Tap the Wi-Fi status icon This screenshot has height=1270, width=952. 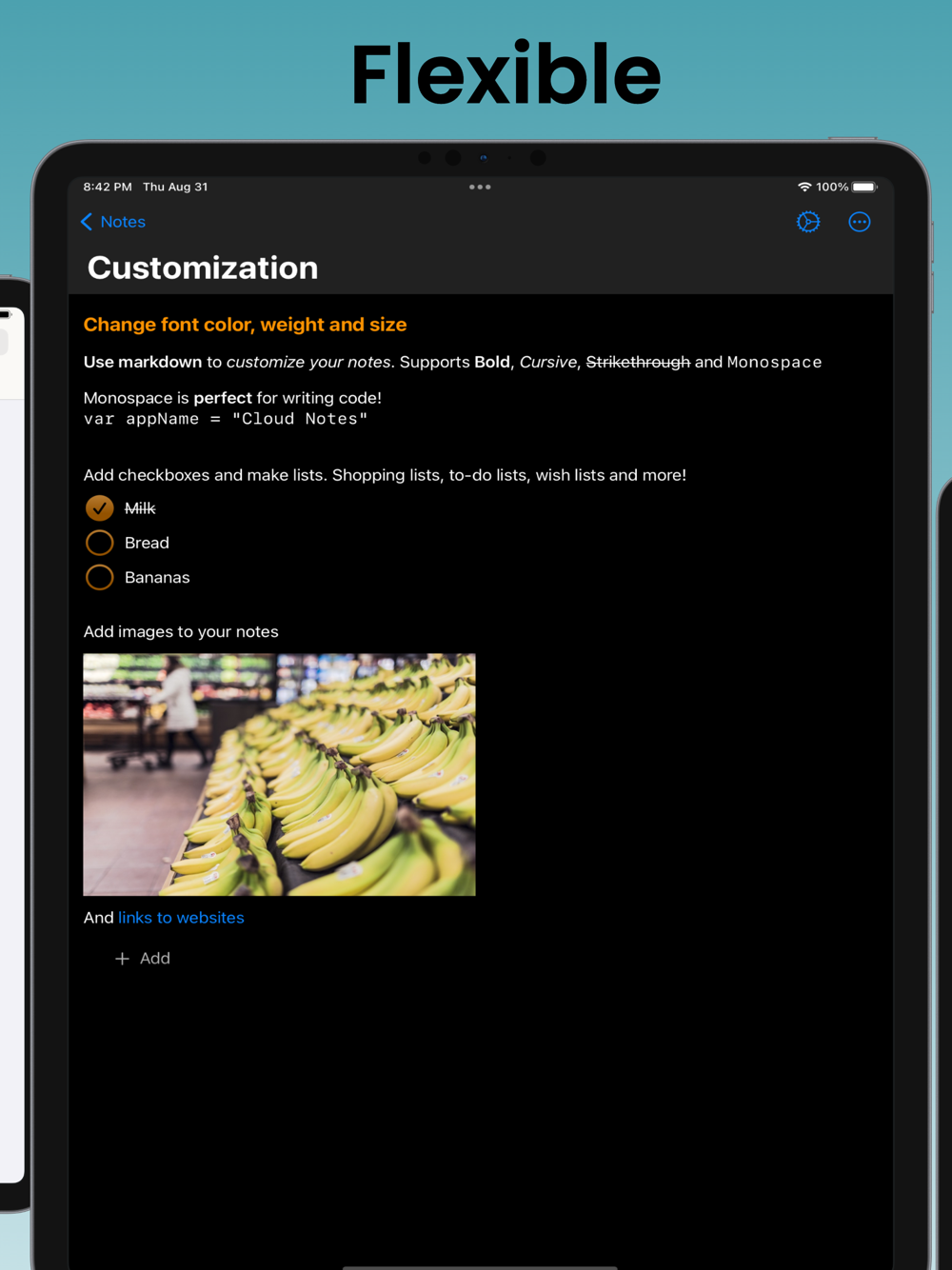(804, 187)
